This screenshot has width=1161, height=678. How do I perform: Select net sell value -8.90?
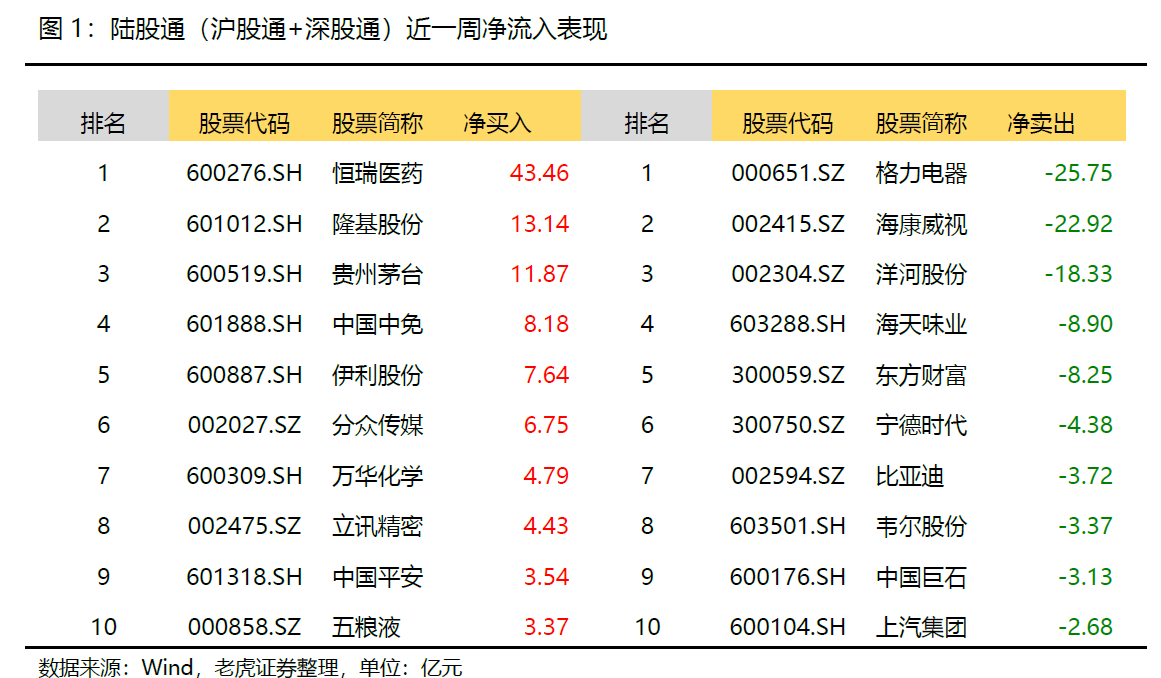[1085, 324]
